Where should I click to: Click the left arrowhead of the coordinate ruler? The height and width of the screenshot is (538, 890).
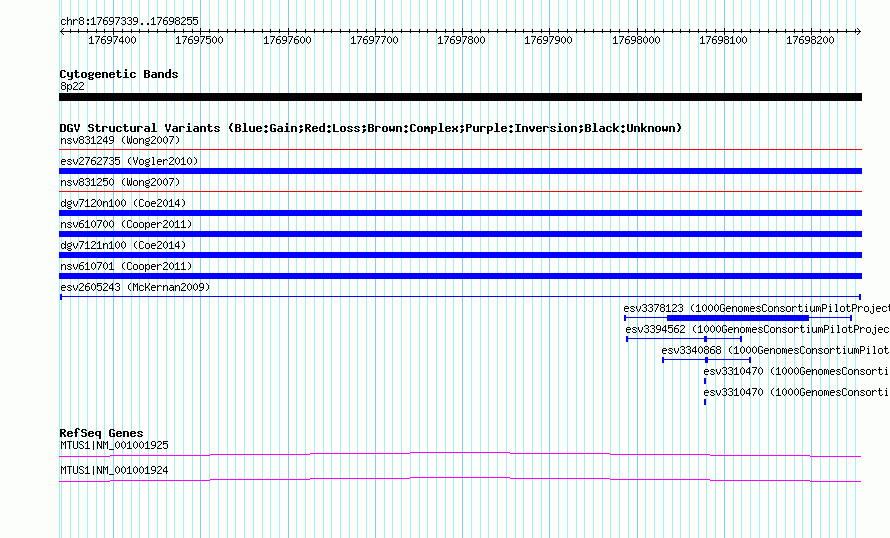(62, 32)
